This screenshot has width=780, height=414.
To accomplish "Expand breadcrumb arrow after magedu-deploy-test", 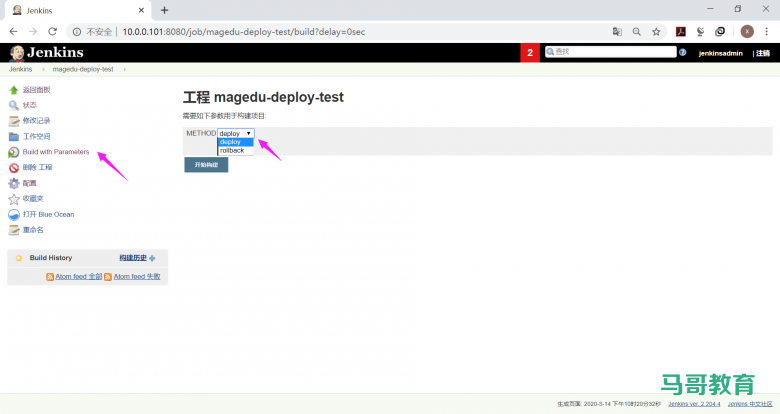I will coord(124,69).
